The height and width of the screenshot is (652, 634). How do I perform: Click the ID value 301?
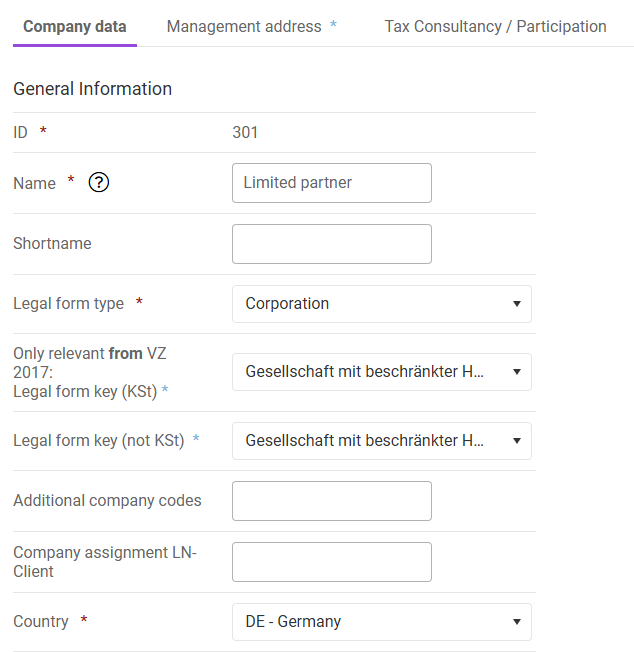[x=245, y=133]
